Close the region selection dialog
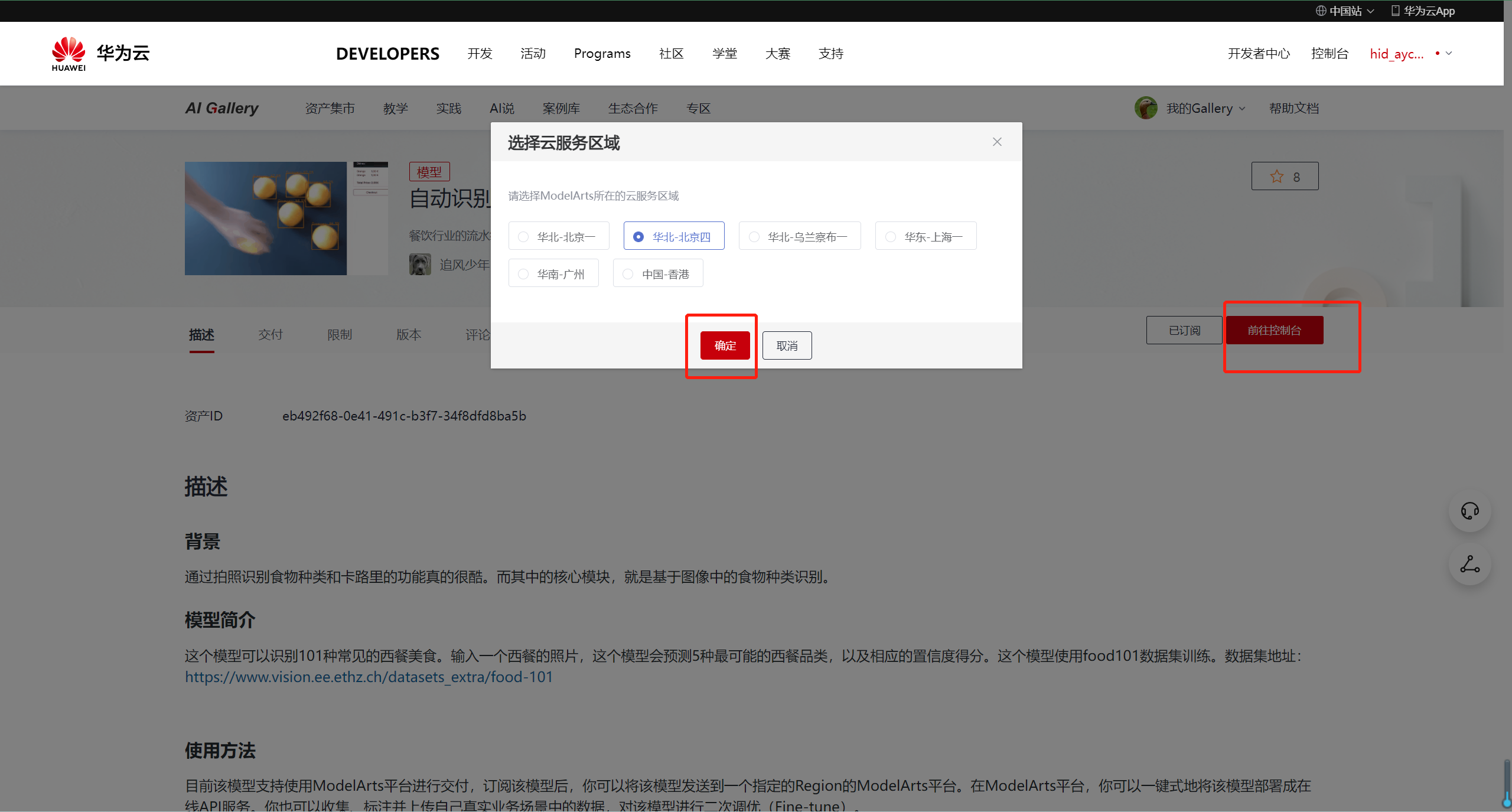Viewport: 1512px width, 812px height. [x=997, y=142]
